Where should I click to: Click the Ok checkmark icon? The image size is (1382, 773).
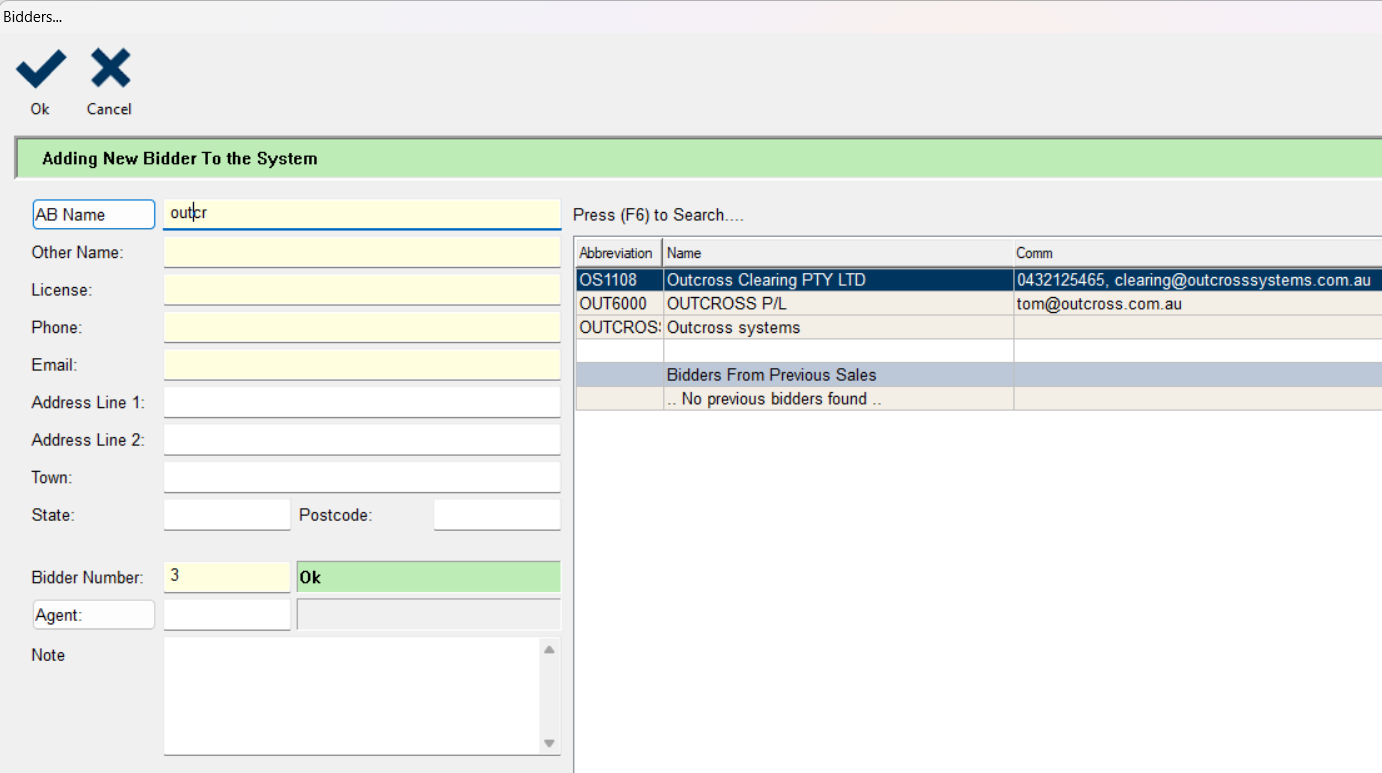click(x=40, y=70)
